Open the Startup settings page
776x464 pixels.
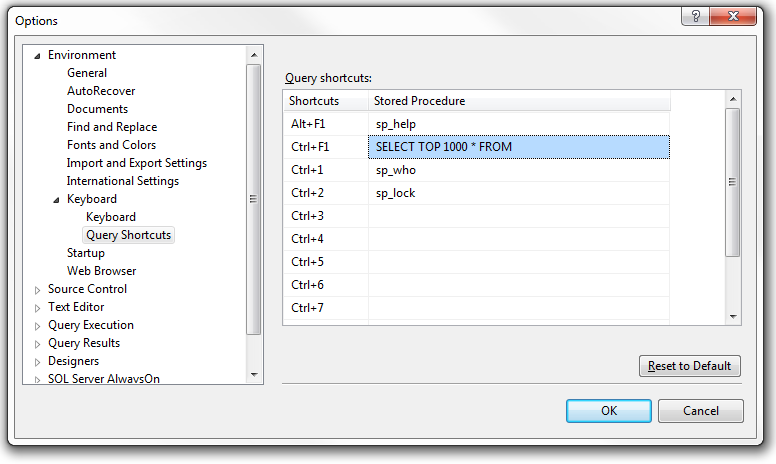click(x=86, y=253)
